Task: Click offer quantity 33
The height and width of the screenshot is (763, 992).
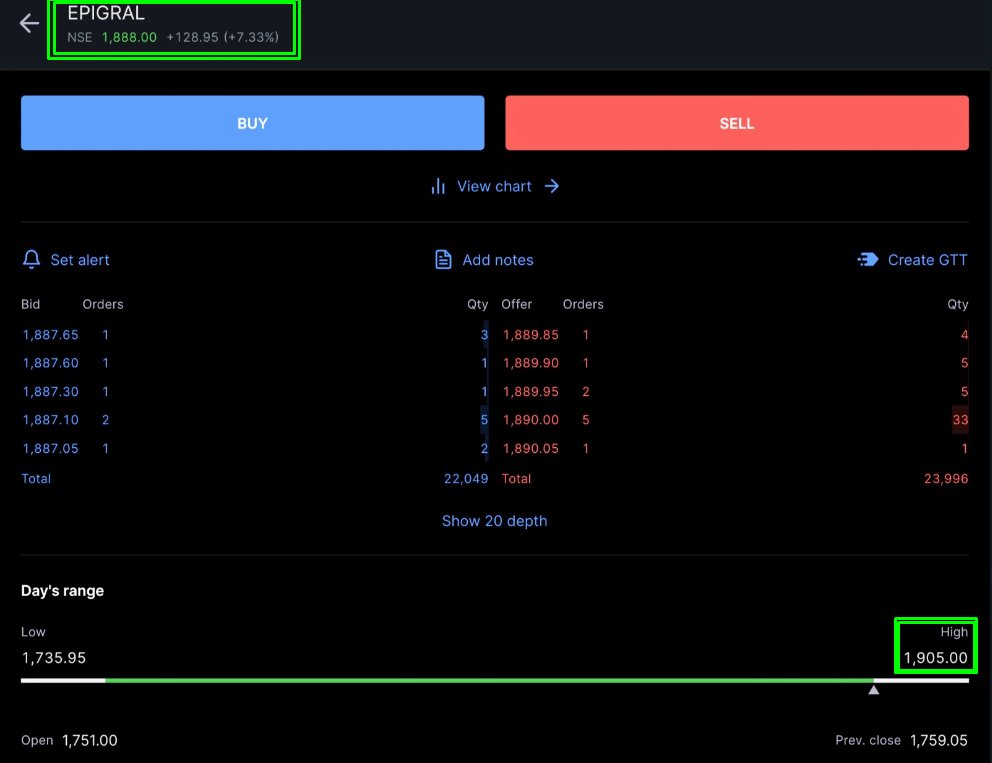Action: (960, 420)
